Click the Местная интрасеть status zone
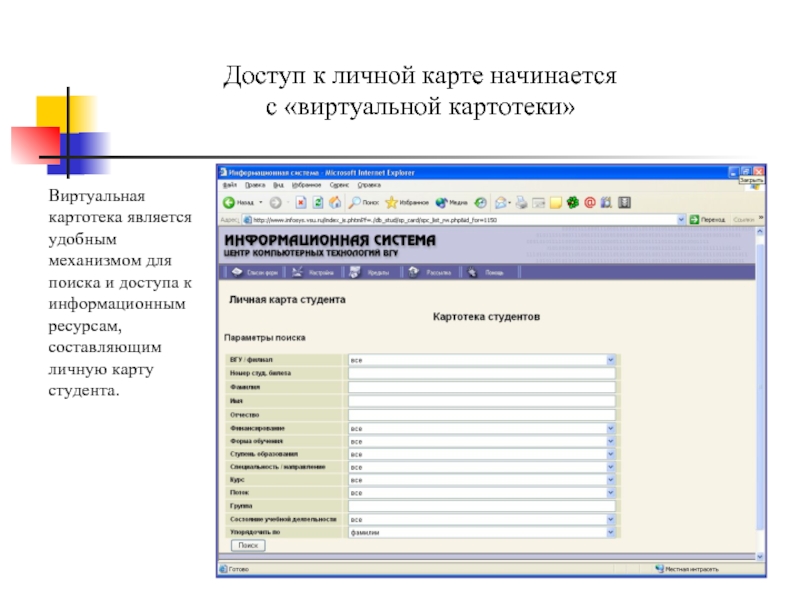This screenshot has width=800, height=600. point(687,569)
